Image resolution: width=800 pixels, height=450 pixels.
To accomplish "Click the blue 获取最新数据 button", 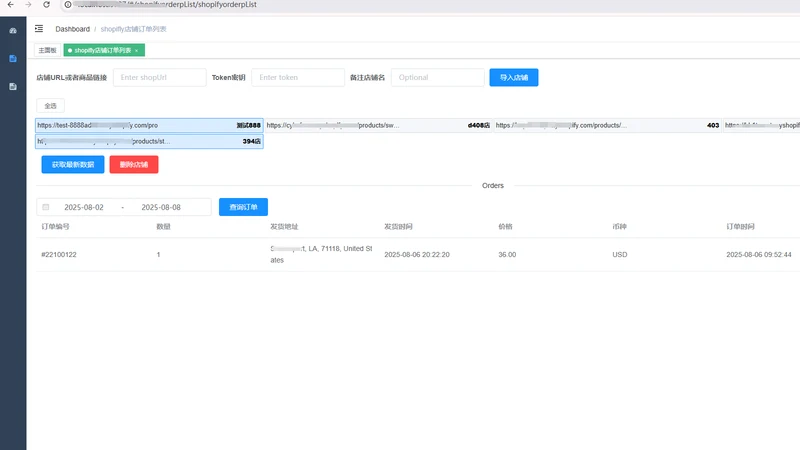I will [x=73, y=164].
